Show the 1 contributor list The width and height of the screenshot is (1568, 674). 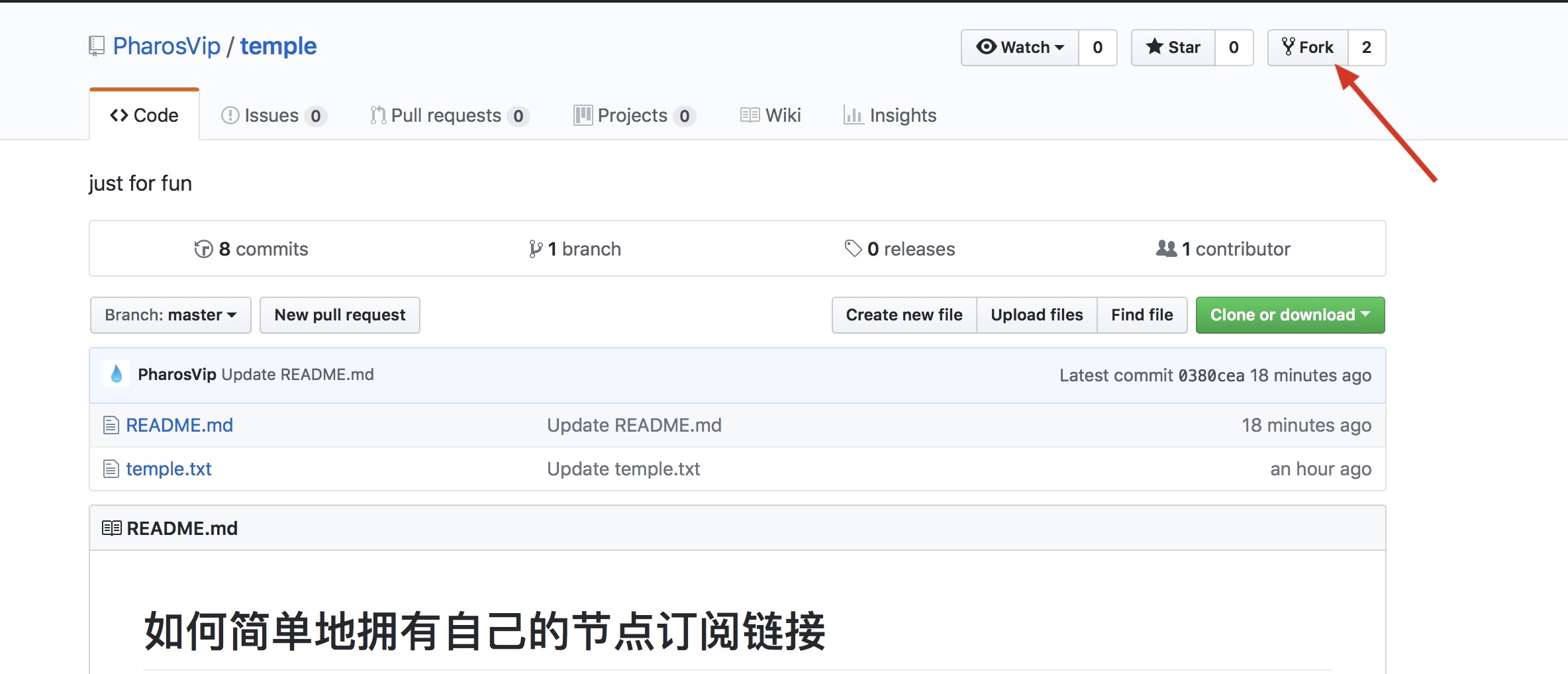point(1223,249)
